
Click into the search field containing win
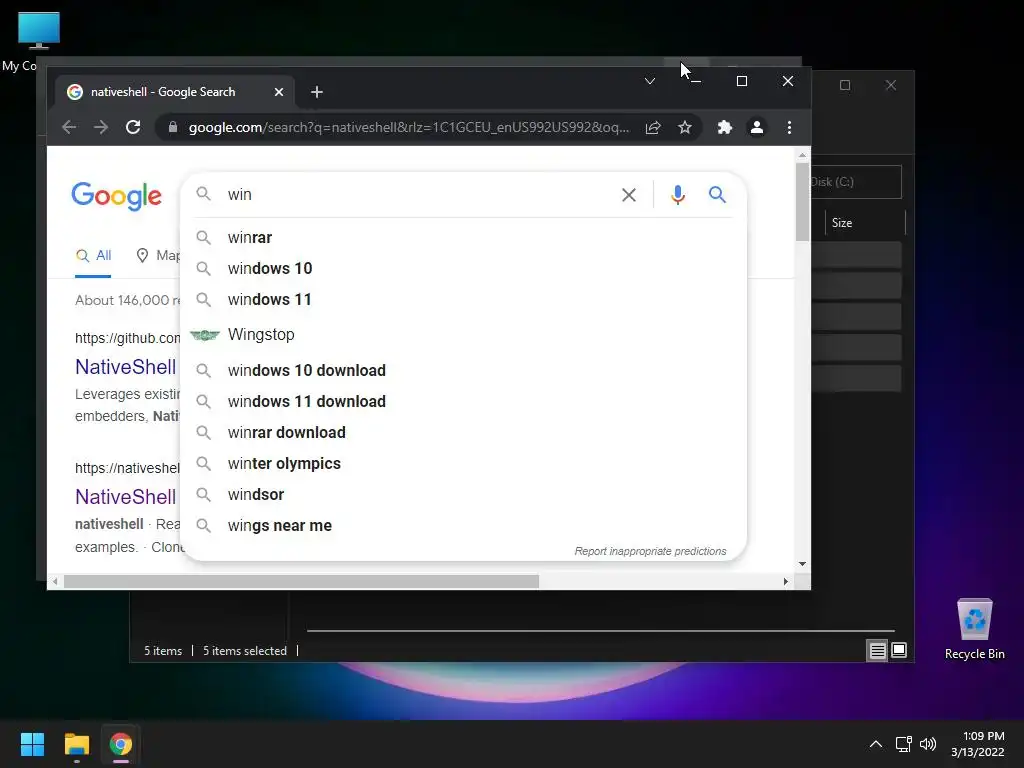418,195
